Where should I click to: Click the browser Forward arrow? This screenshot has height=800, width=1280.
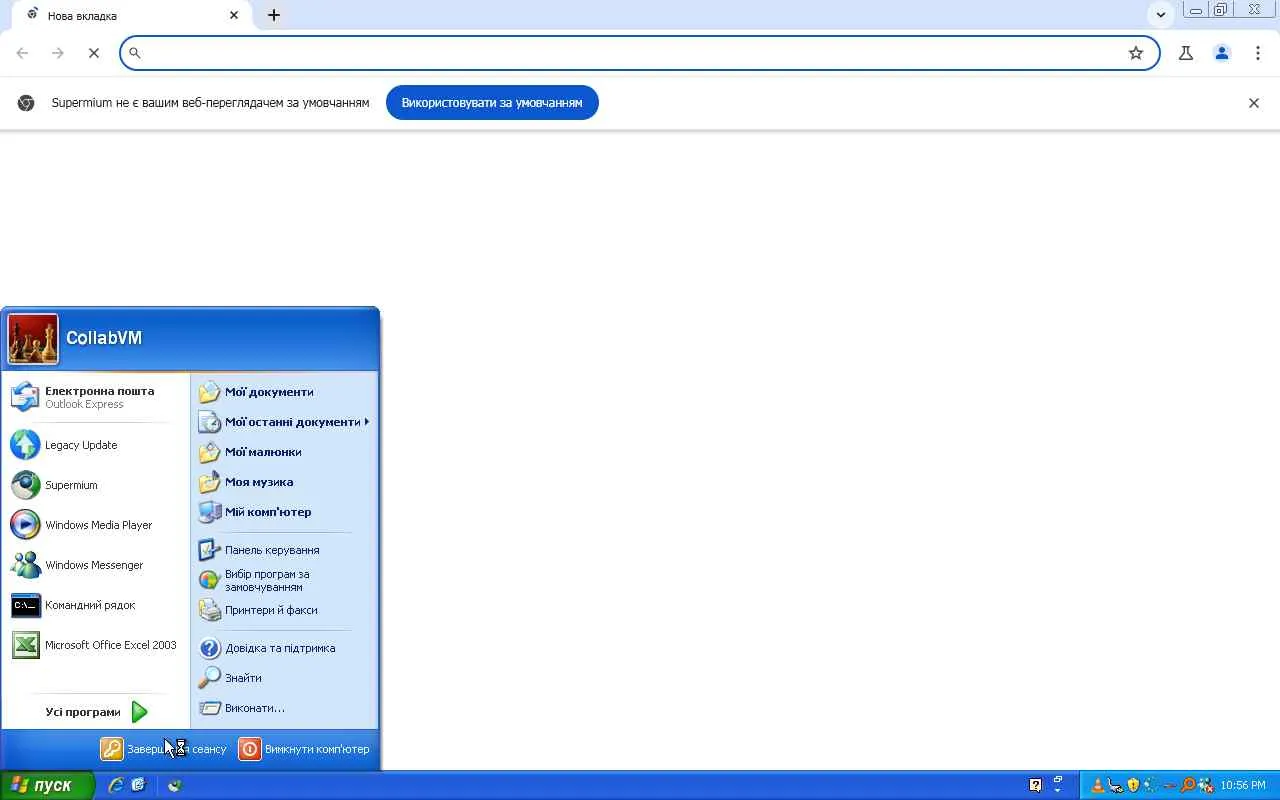pyautogui.click(x=58, y=53)
